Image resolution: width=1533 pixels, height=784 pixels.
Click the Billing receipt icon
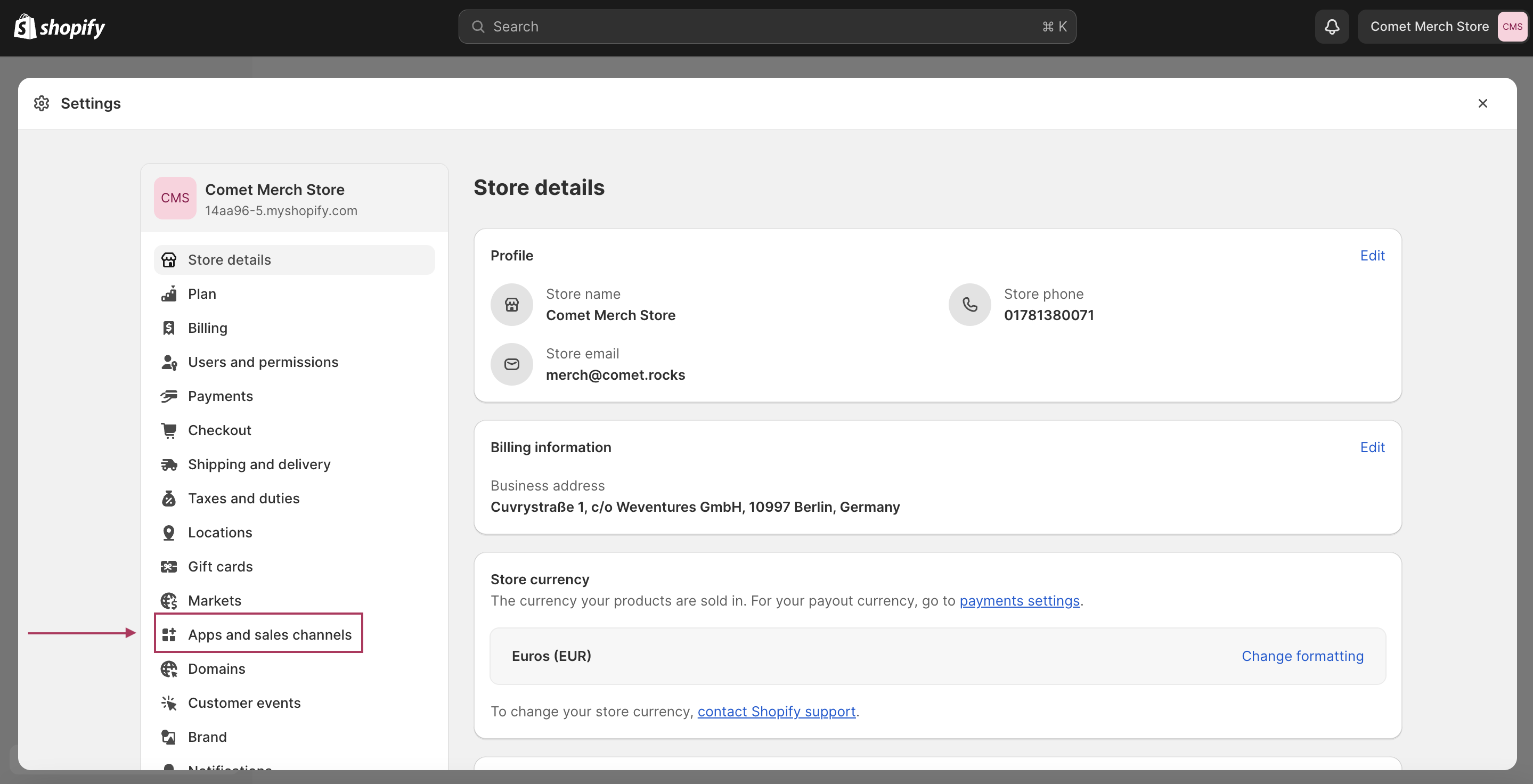pyautogui.click(x=169, y=328)
